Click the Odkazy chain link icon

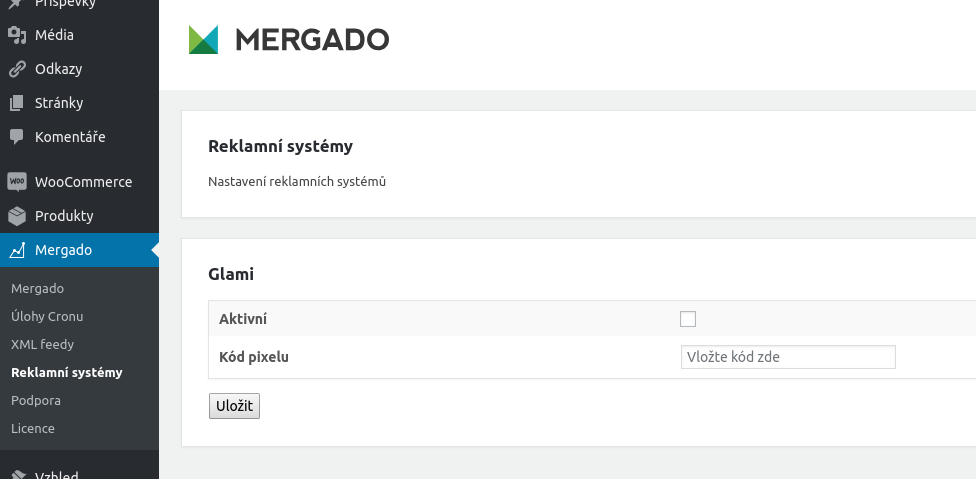[16, 70]
